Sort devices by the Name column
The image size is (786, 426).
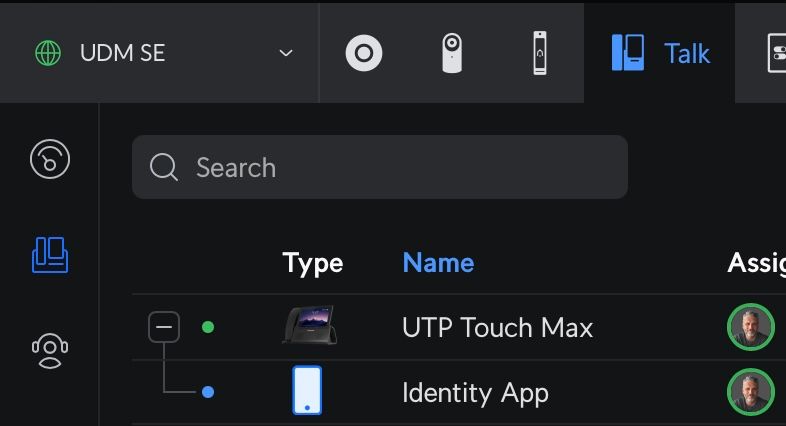point(438,263)
